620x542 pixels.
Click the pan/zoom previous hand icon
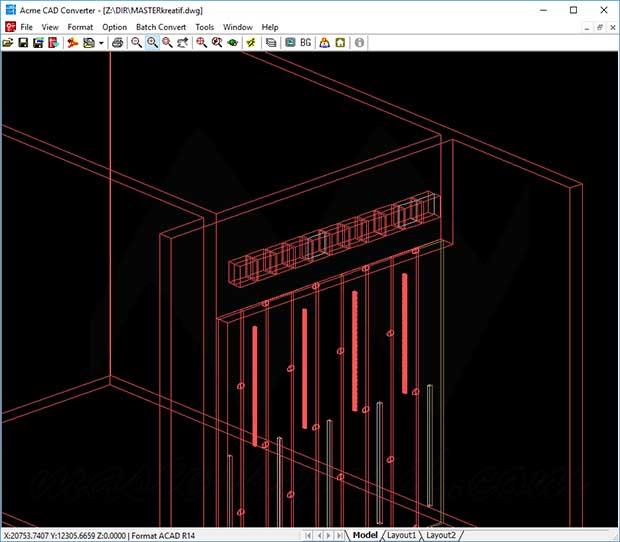pos(183,43)
